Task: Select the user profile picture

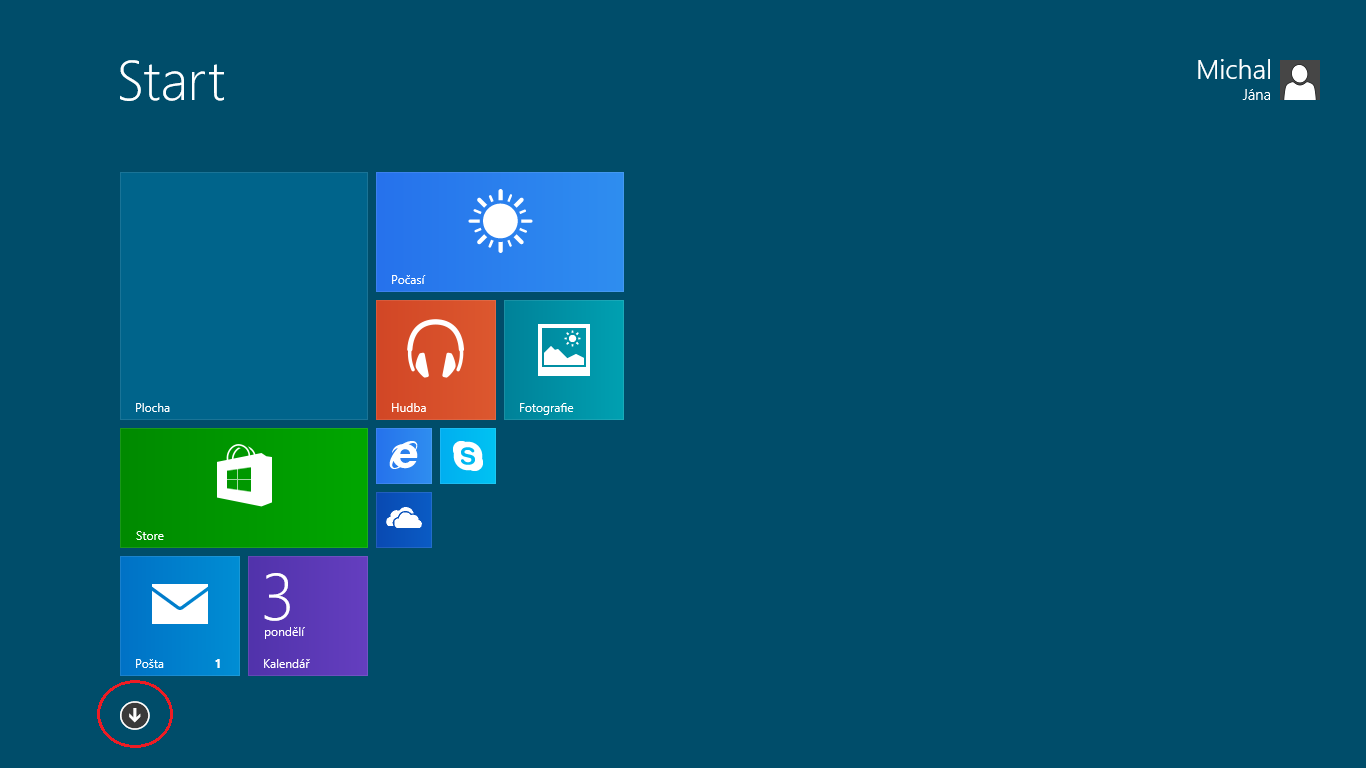Action: pos(1299,80)
